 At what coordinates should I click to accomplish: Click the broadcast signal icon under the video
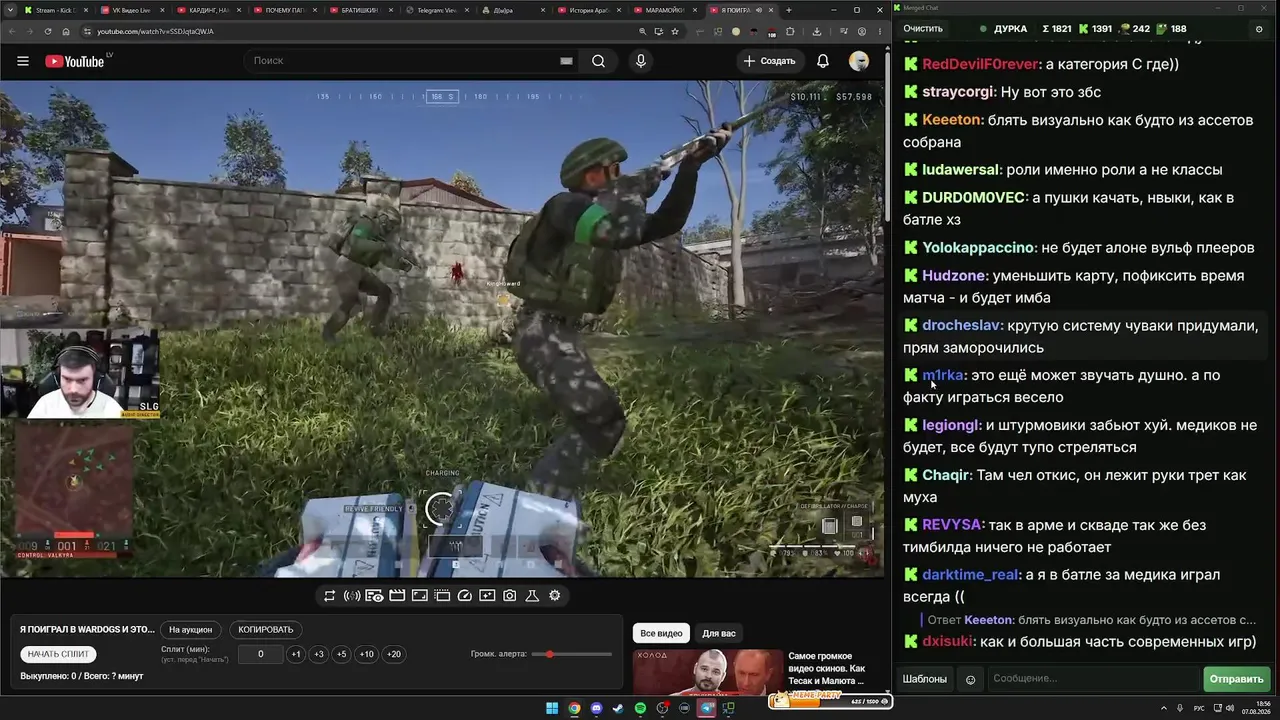pos(352,596)
